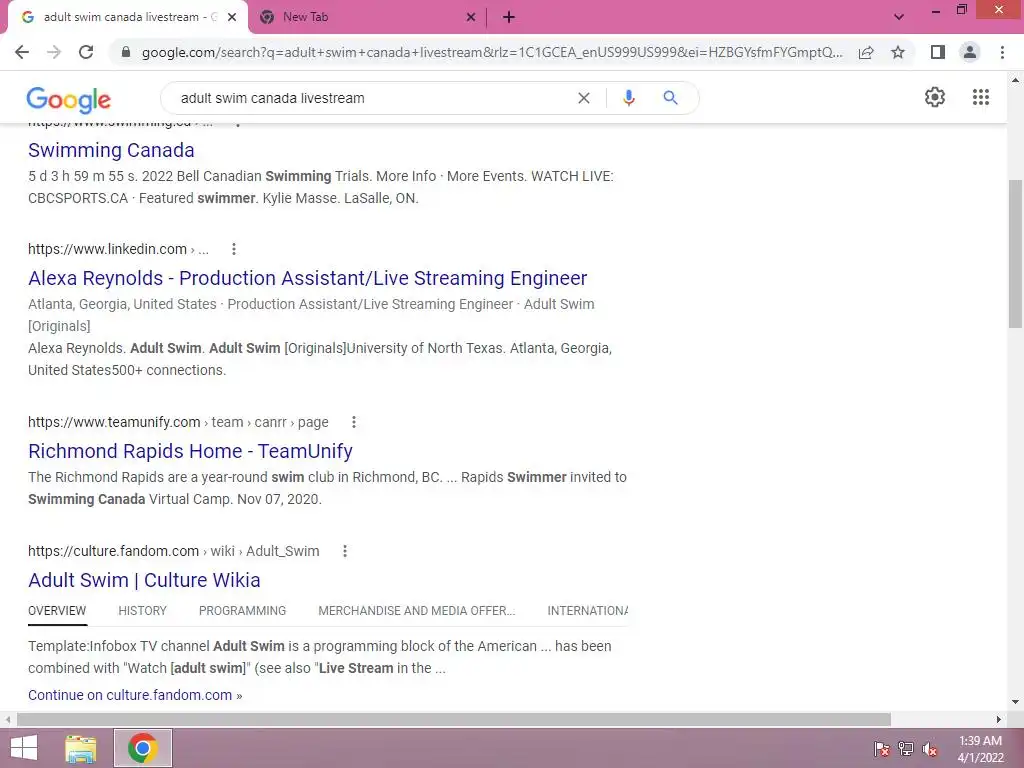Open the Adult Swim Culture Wikia result
This screenshot has width=1024, height=768.
(144, 580)
